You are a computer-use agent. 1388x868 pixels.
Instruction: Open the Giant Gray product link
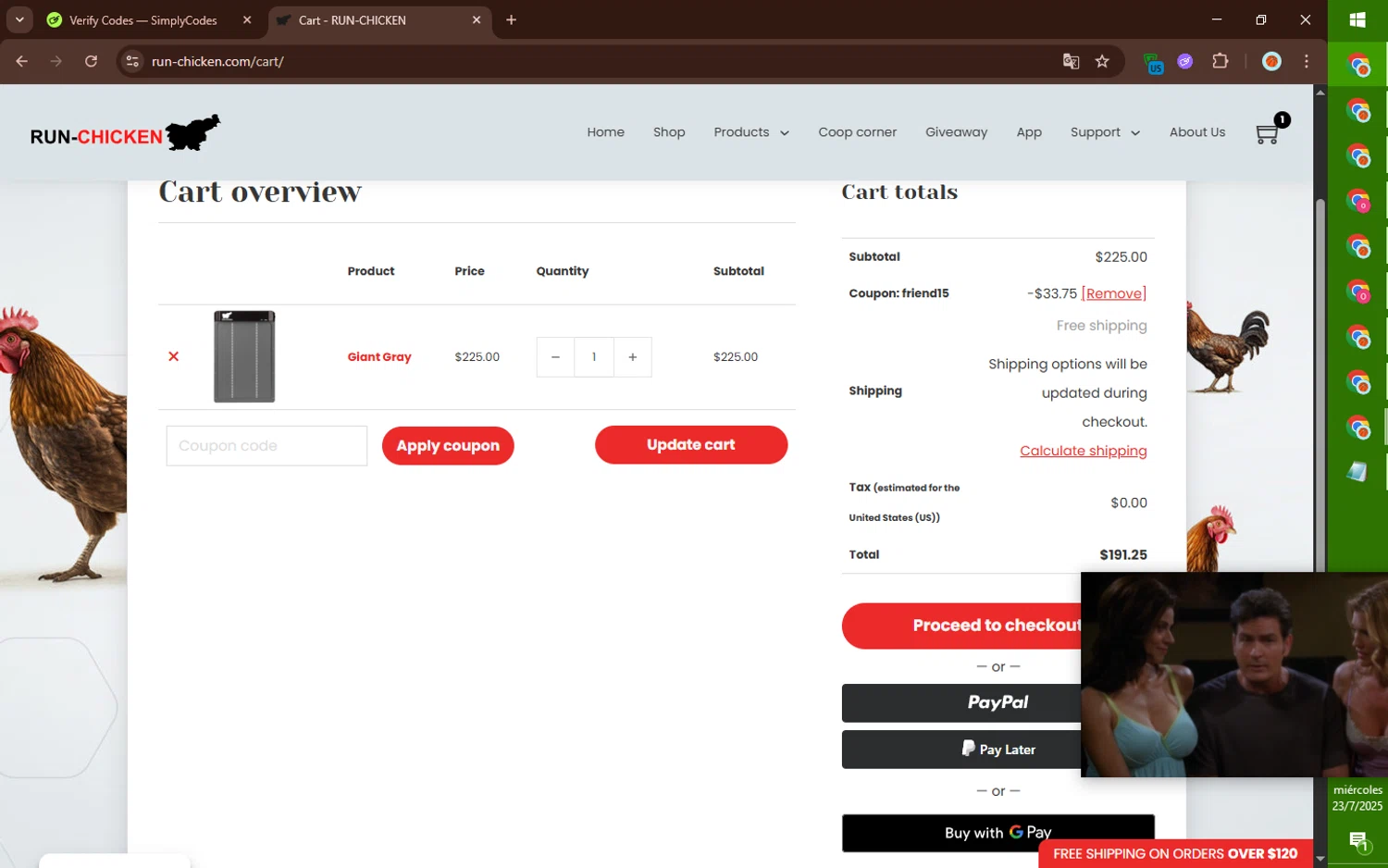[x=379, y=357]
